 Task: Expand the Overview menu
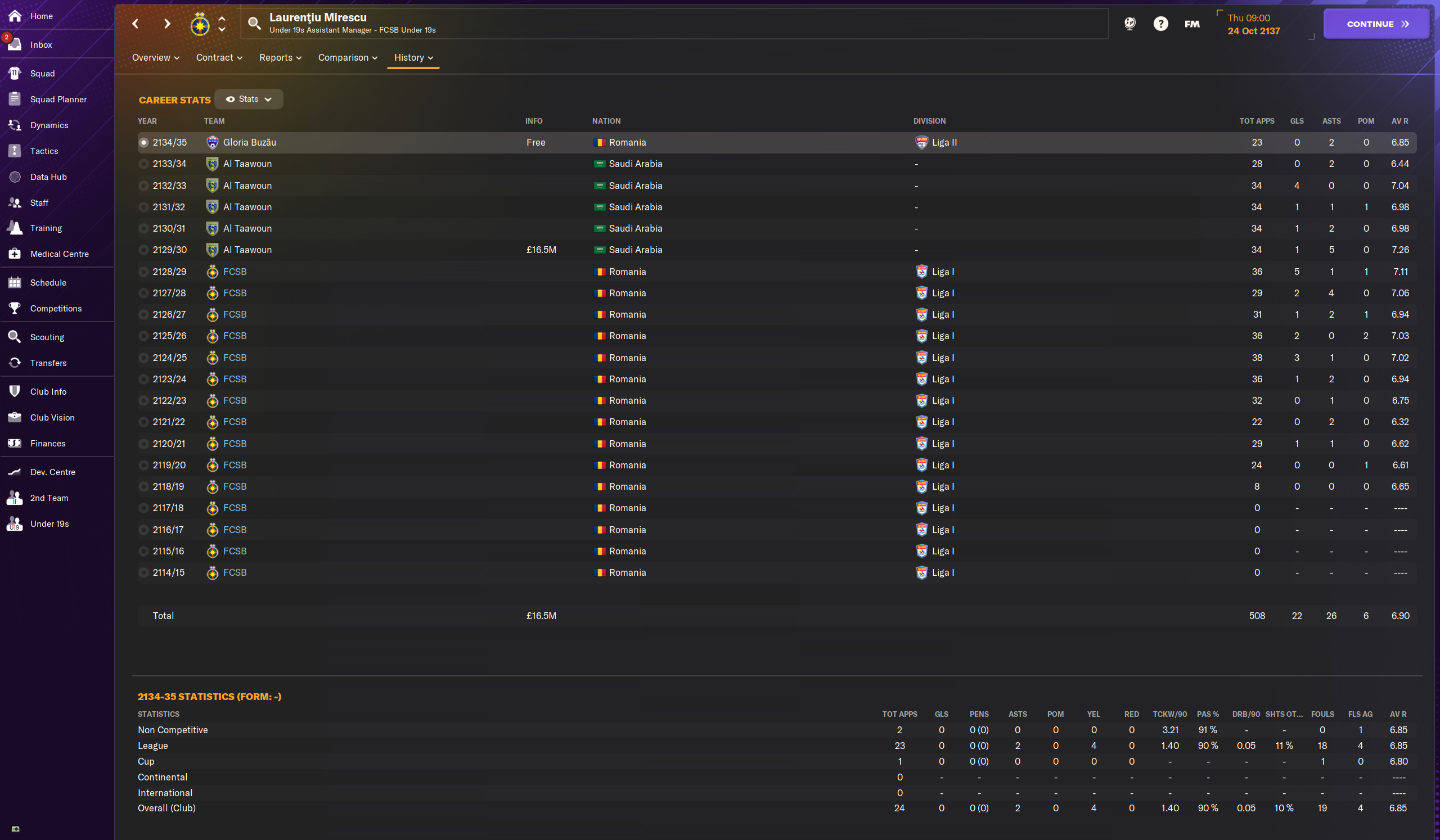tap(155, 57)
